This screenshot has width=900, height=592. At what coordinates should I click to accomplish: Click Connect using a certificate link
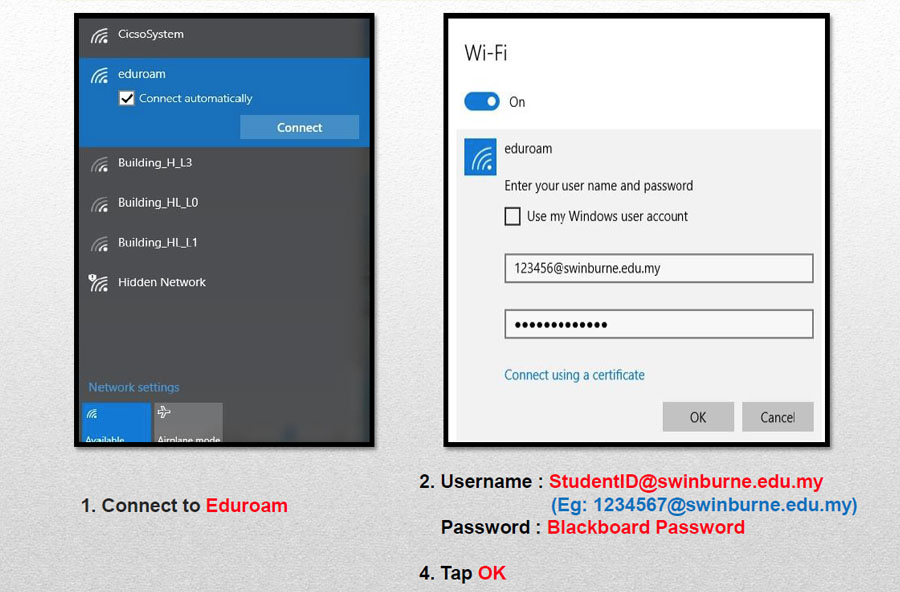[x=575, y=375]
